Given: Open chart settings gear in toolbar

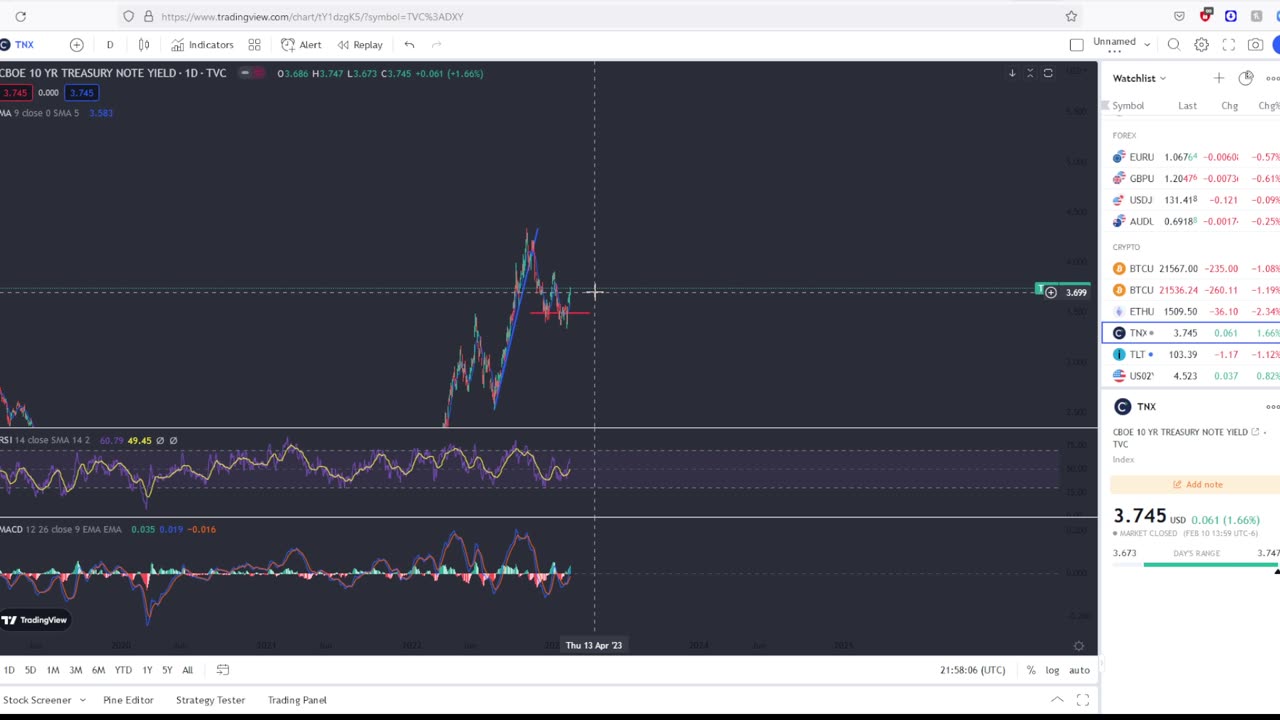Looking at the screenshot, I should [x=1201, y=45].
